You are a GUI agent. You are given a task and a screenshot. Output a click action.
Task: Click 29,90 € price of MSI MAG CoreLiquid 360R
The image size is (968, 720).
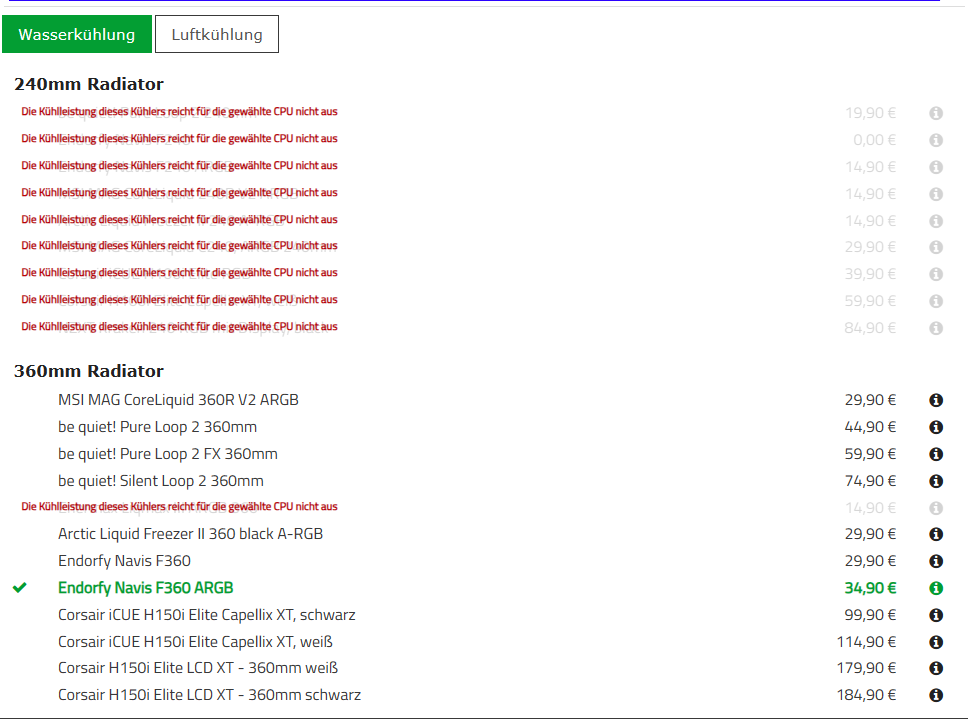point(870,400)
